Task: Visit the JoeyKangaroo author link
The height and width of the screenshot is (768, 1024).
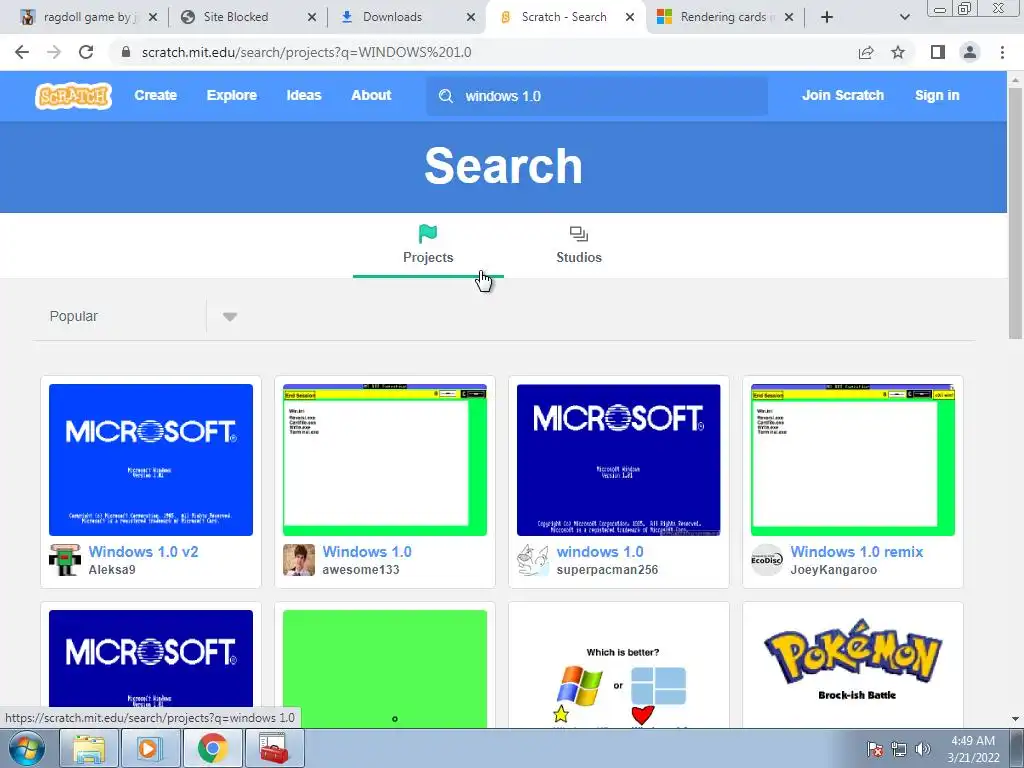Action: point(833,569)
